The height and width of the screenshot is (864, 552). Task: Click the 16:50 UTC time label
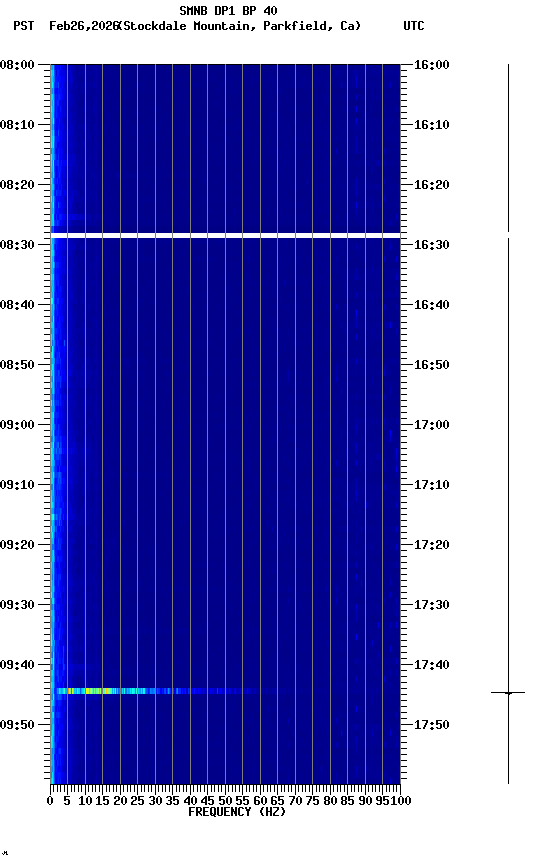point(432,365)
